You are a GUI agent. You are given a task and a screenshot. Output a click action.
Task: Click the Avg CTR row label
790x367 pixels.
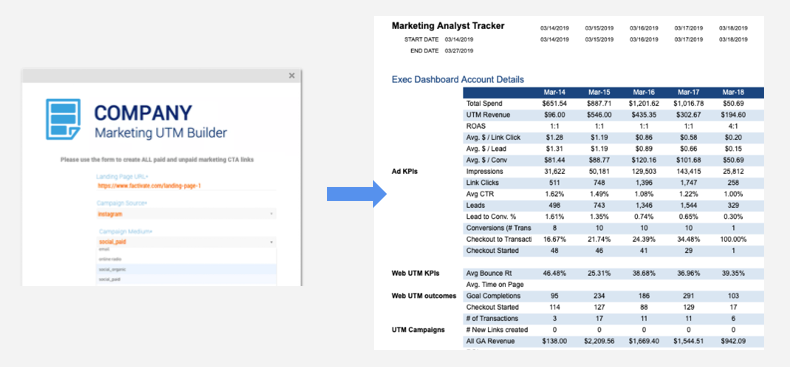click(x=480, y=194)
